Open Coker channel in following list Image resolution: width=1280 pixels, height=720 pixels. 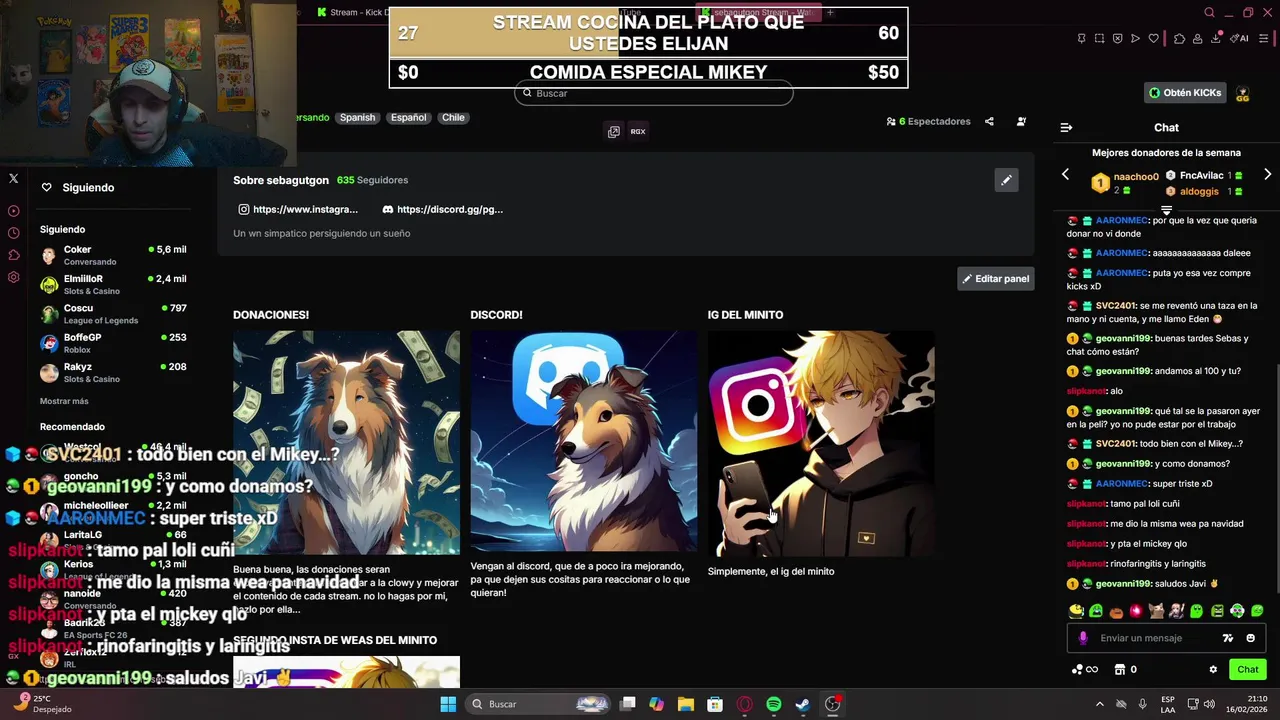[x=113, y=255]
